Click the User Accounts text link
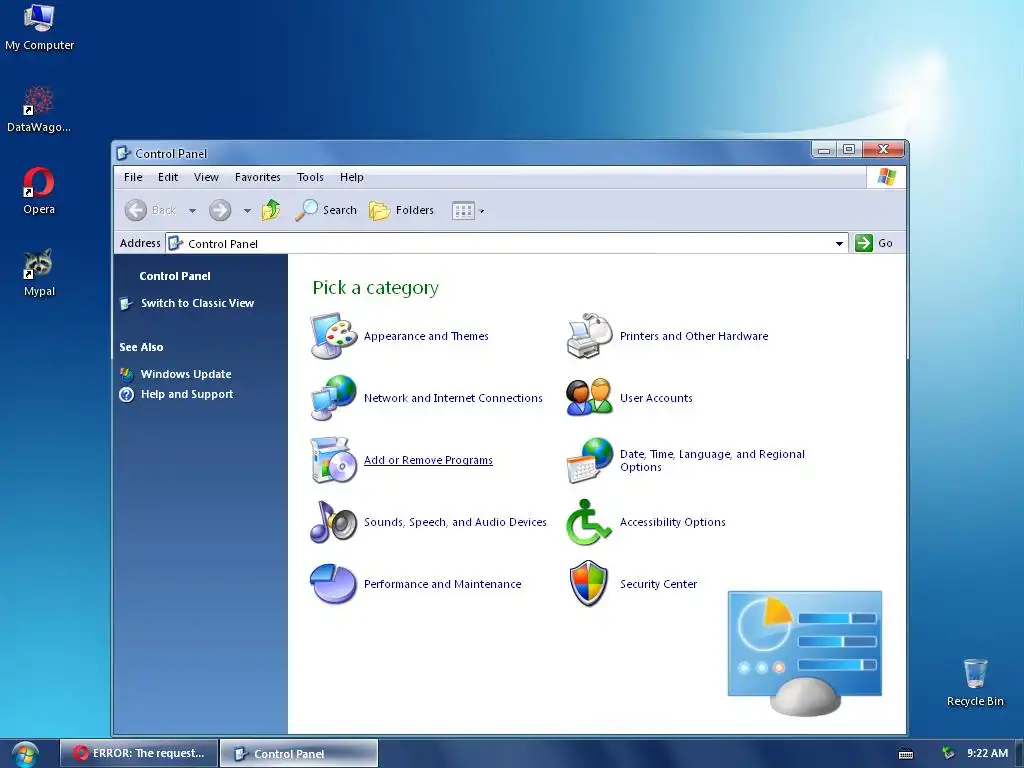This screenshot has width=1024, height=768. coord(656,398)
